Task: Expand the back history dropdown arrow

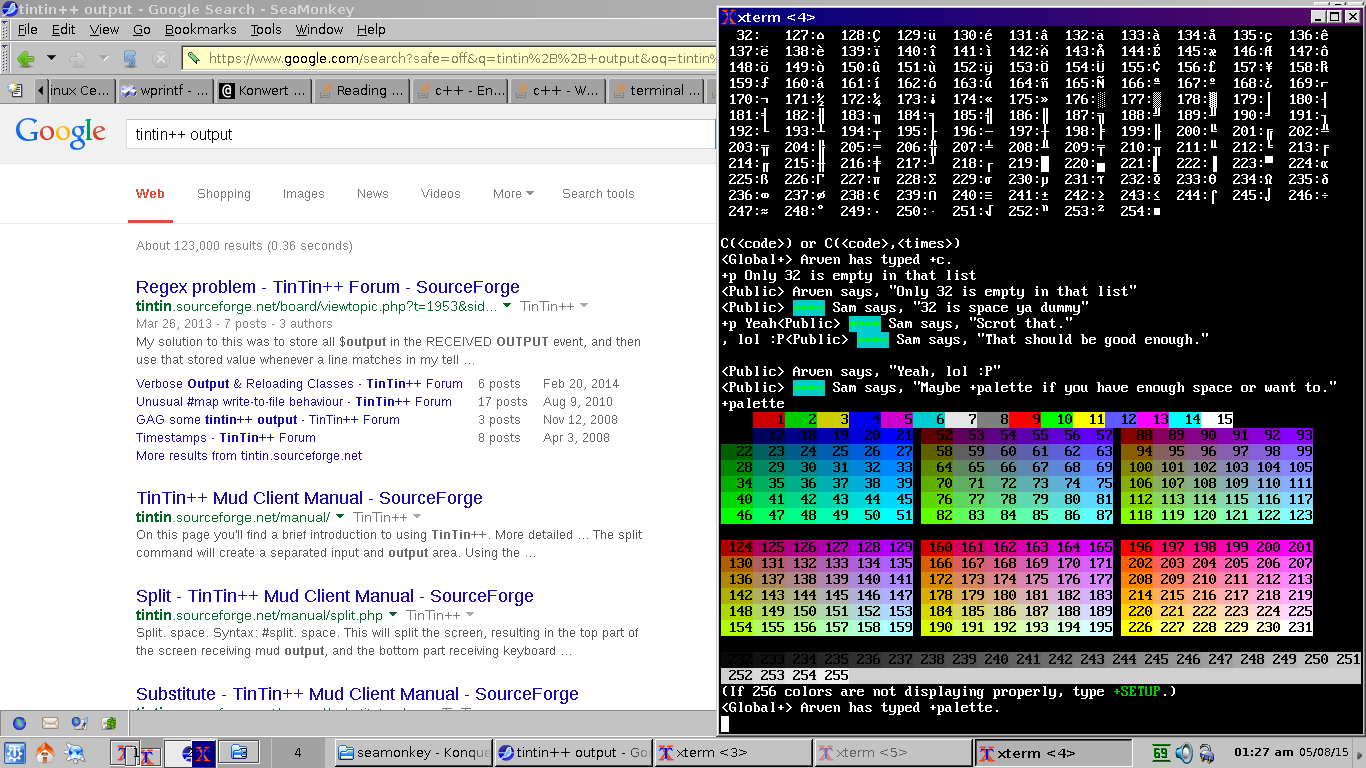Action: point(51,59)
